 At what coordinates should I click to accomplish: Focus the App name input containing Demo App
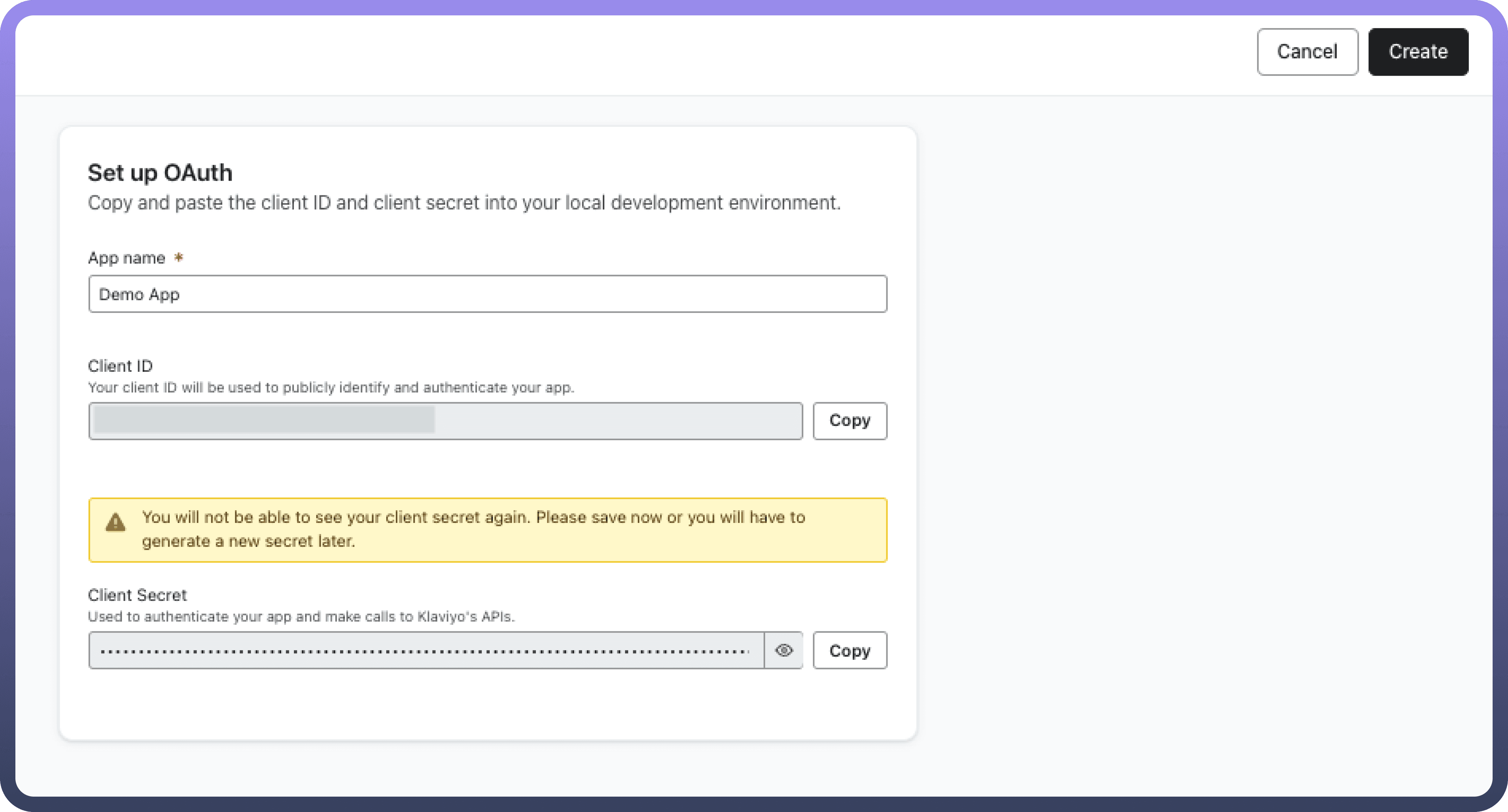[487, 294]
